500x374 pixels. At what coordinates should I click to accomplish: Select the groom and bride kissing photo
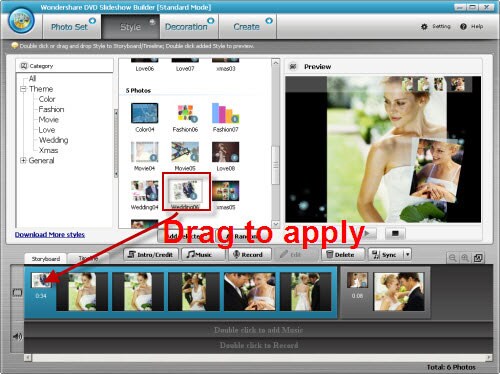250,292
